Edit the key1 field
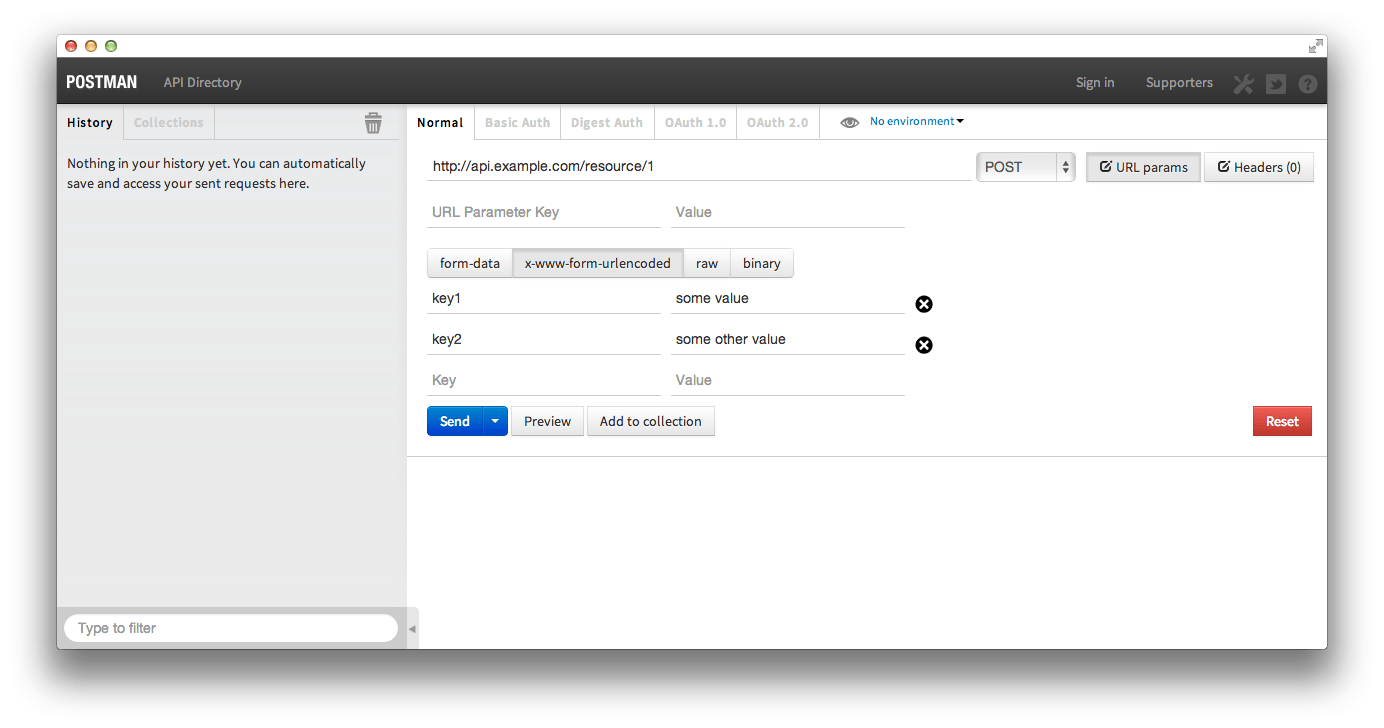The height and width of the screenshot is (728, 1384). click(x=544, y=298)
